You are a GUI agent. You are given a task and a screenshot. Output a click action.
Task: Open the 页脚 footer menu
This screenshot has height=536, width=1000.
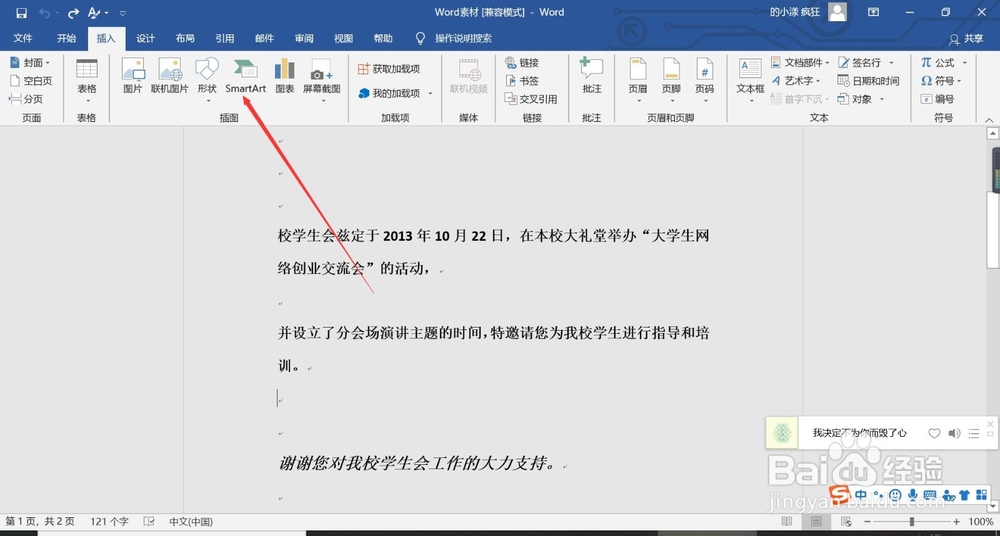click(x=671, y=80)
